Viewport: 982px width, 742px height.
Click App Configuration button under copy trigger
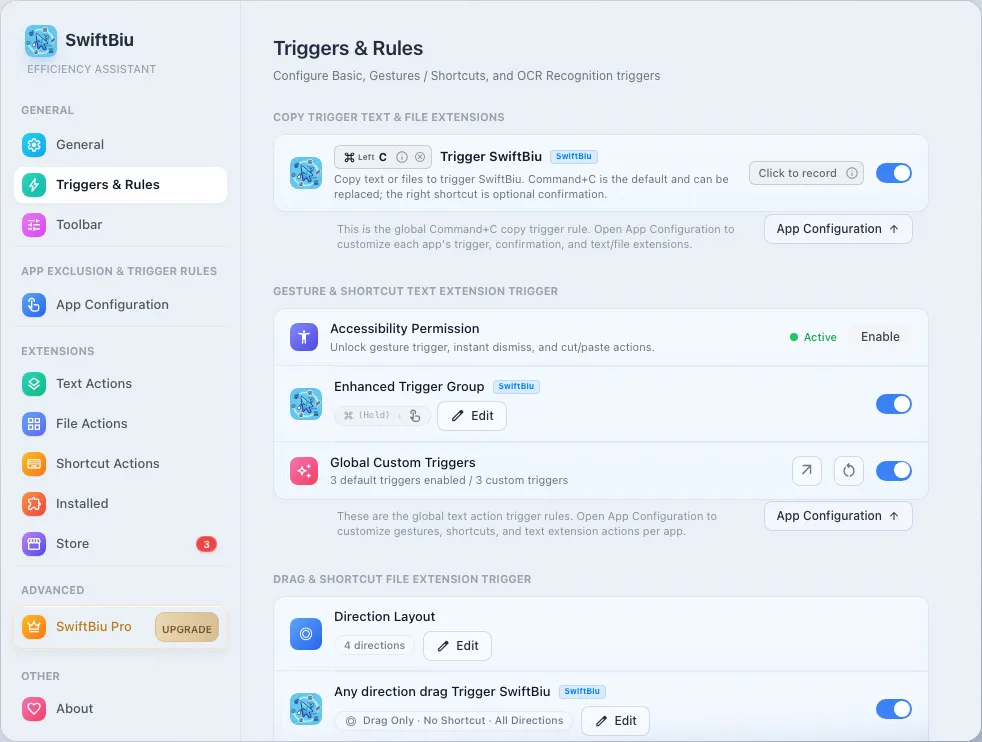point(838,229)
